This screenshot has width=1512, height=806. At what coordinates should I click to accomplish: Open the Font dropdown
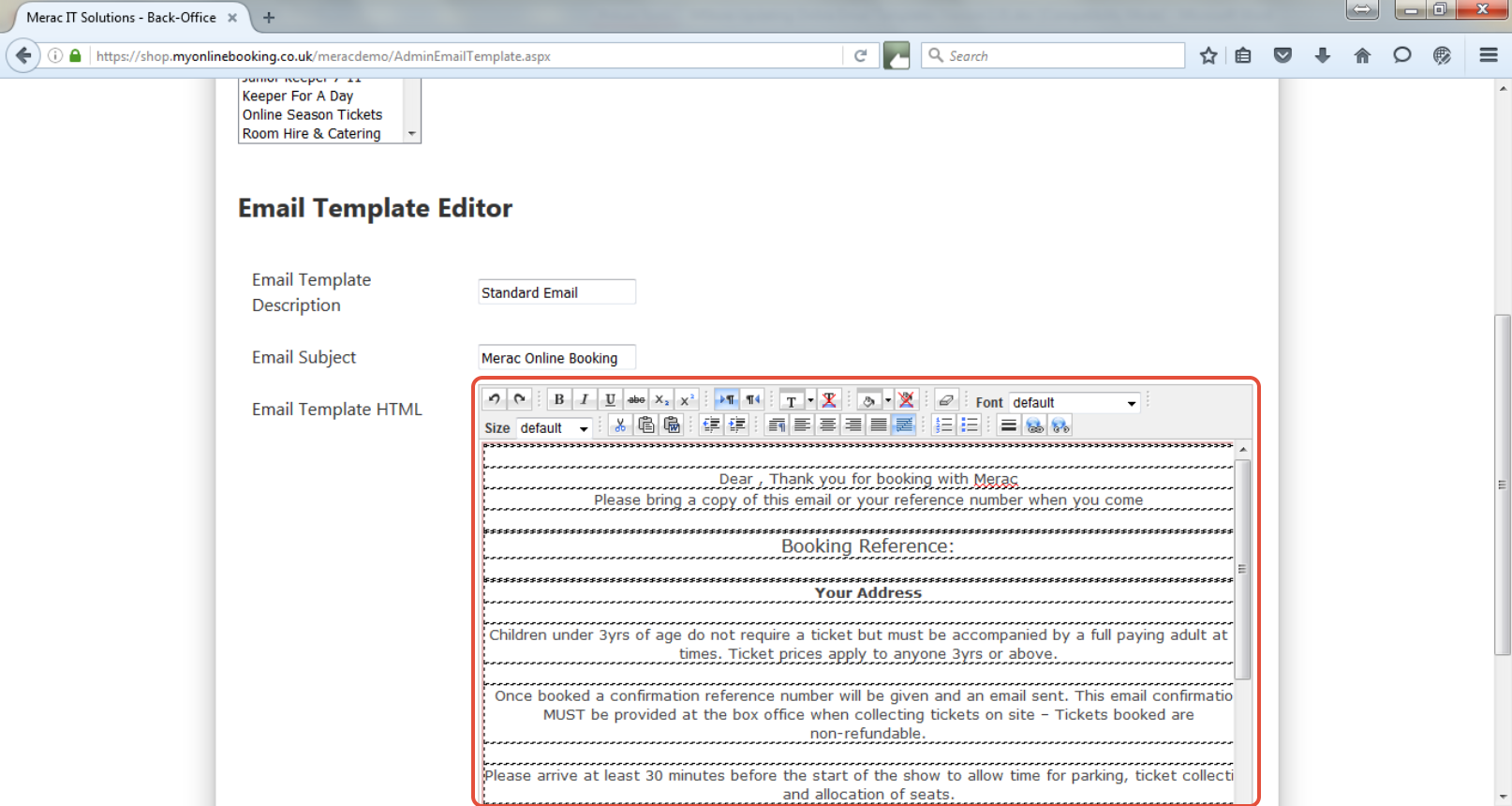pyautogui.click(x=1075, y=403)
